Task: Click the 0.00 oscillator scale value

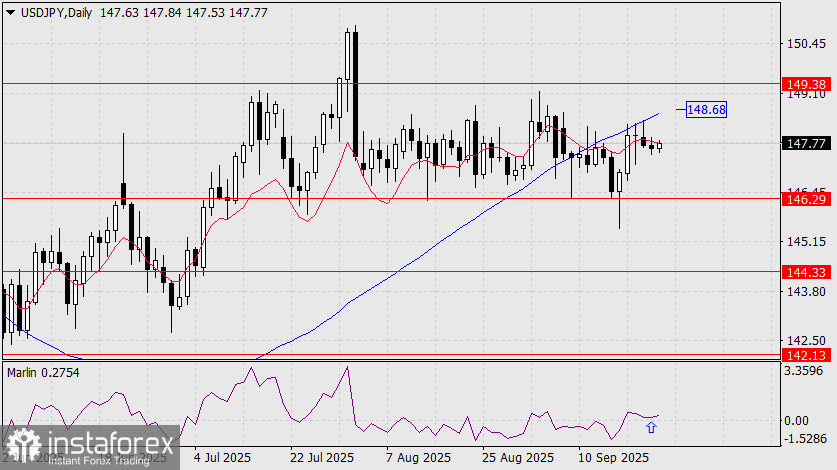Action: tap(796, 421)
